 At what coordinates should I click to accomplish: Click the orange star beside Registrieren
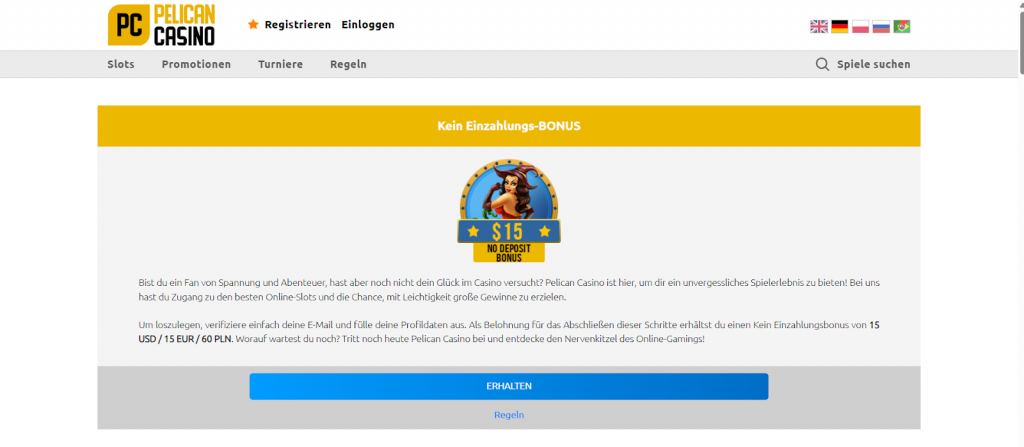[253, 24]
